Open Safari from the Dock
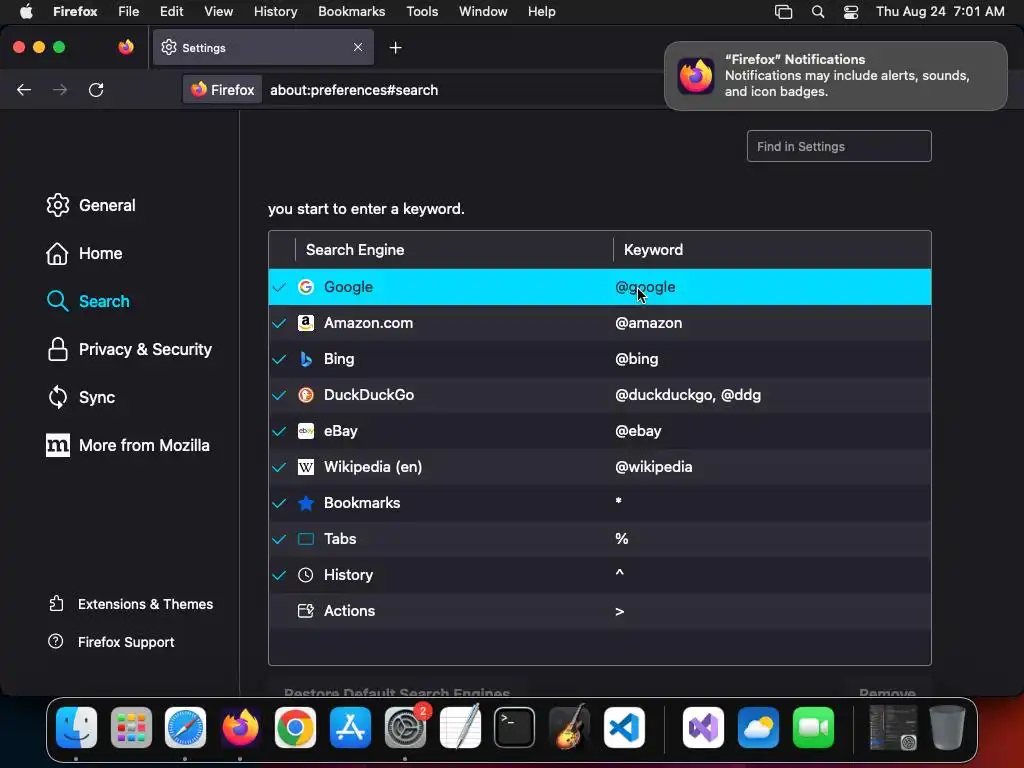 pyautogui.click(x=185, y=728)
